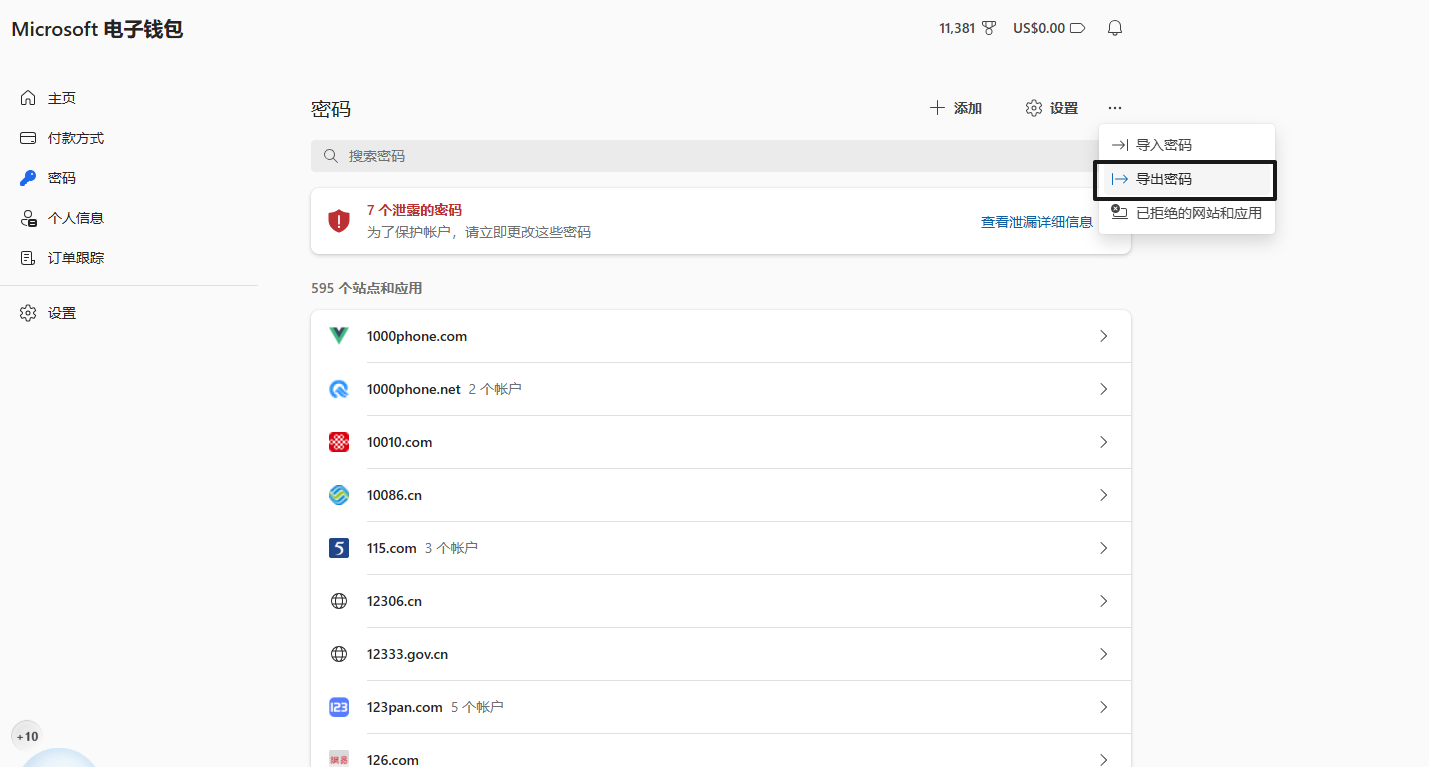Screen dimensions: 1429x767
Task: Choose 导出密码 from the menu
Action: point(1186,179)
